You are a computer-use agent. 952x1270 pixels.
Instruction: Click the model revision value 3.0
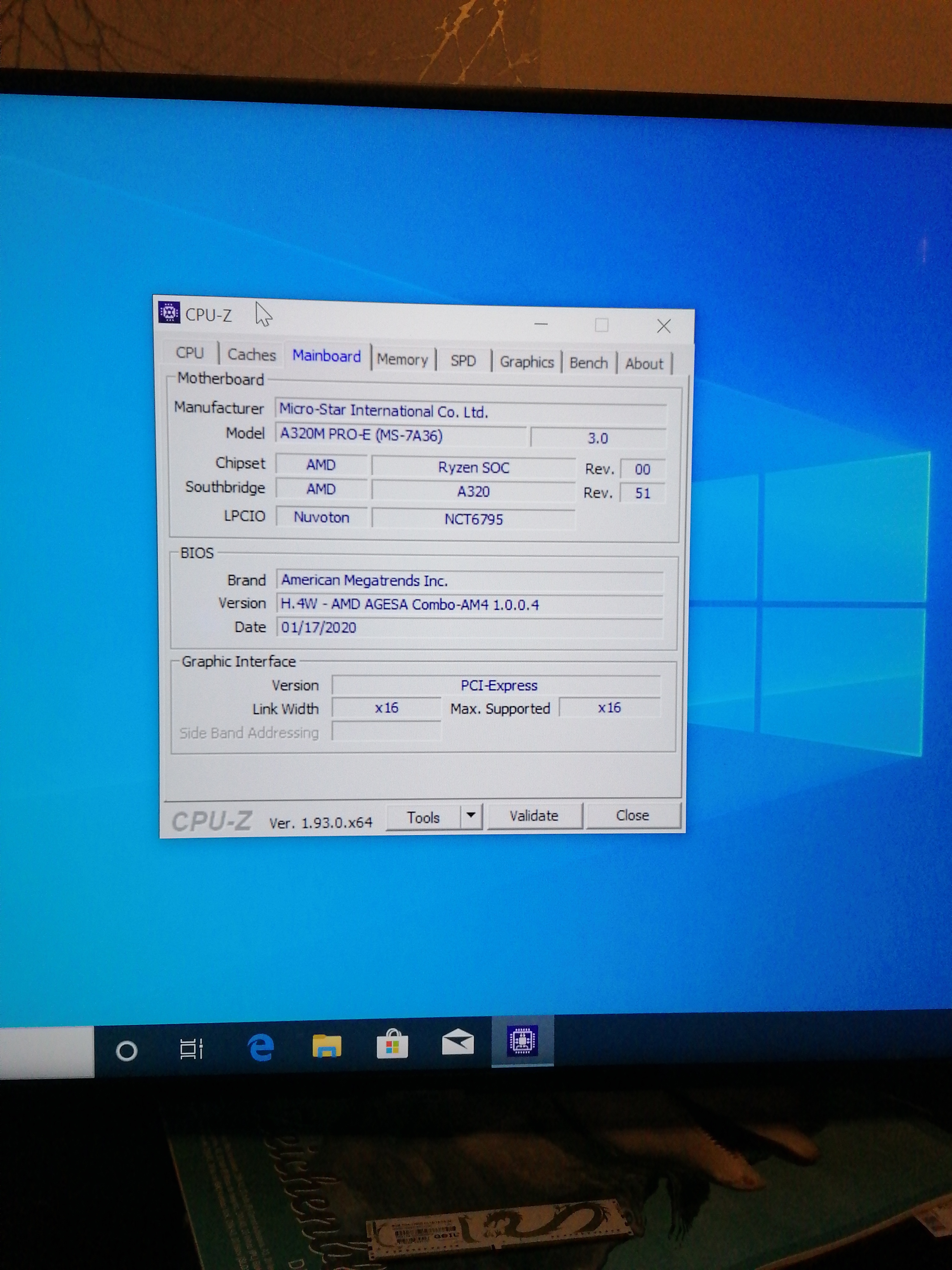coord(598,438)
